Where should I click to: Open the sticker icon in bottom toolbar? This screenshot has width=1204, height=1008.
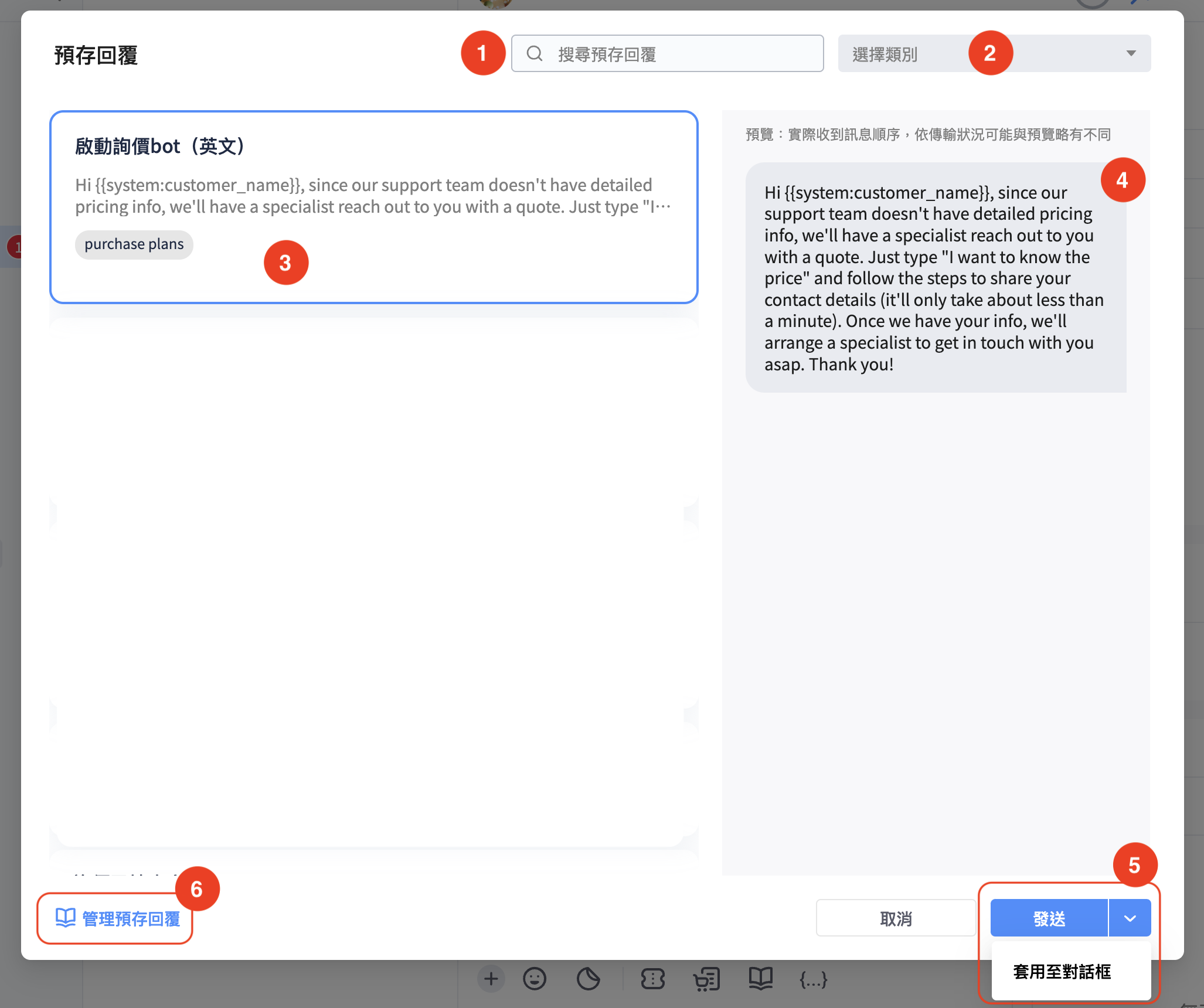point(588,979)
